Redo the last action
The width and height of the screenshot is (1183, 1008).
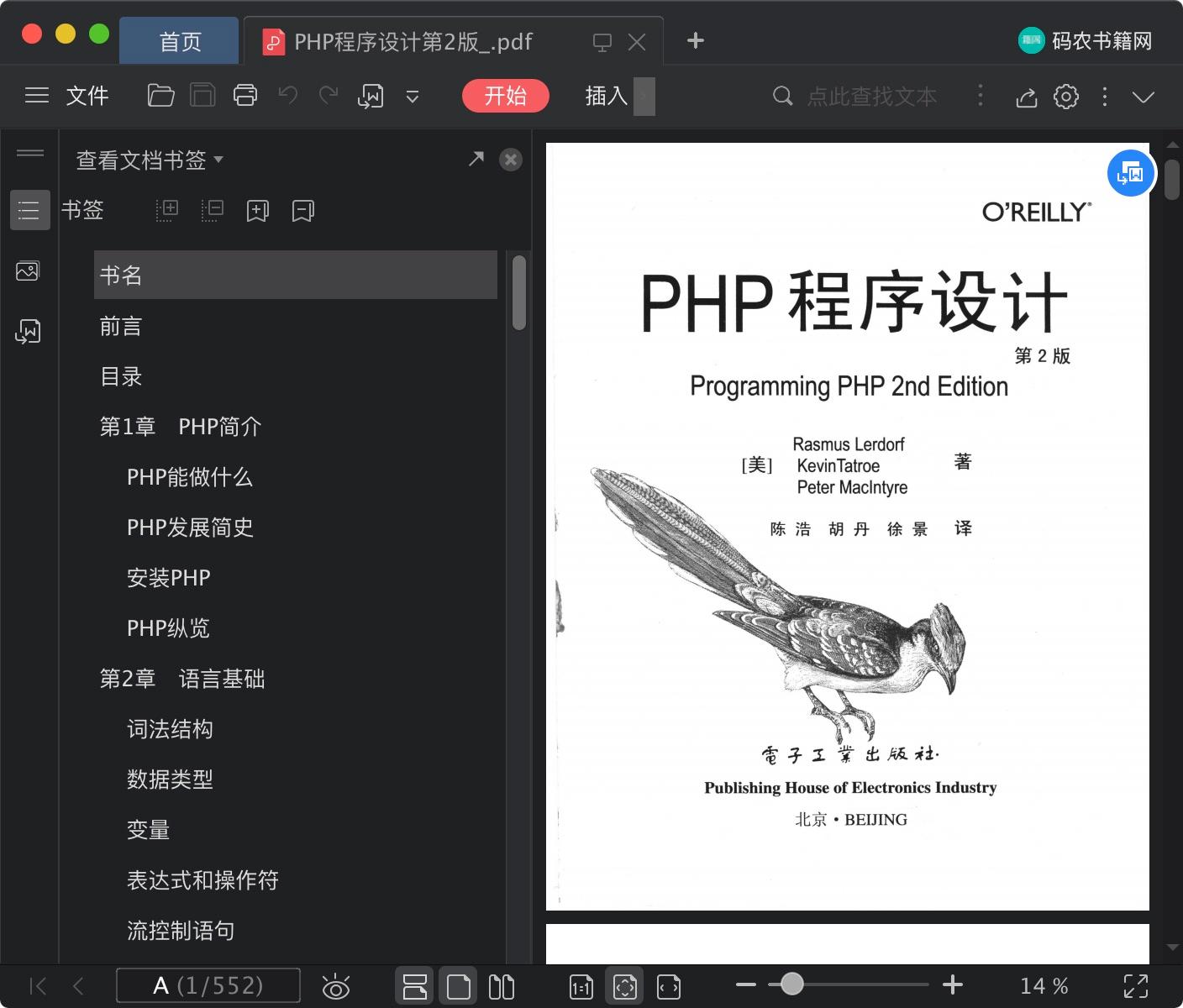tap(329, 96)
